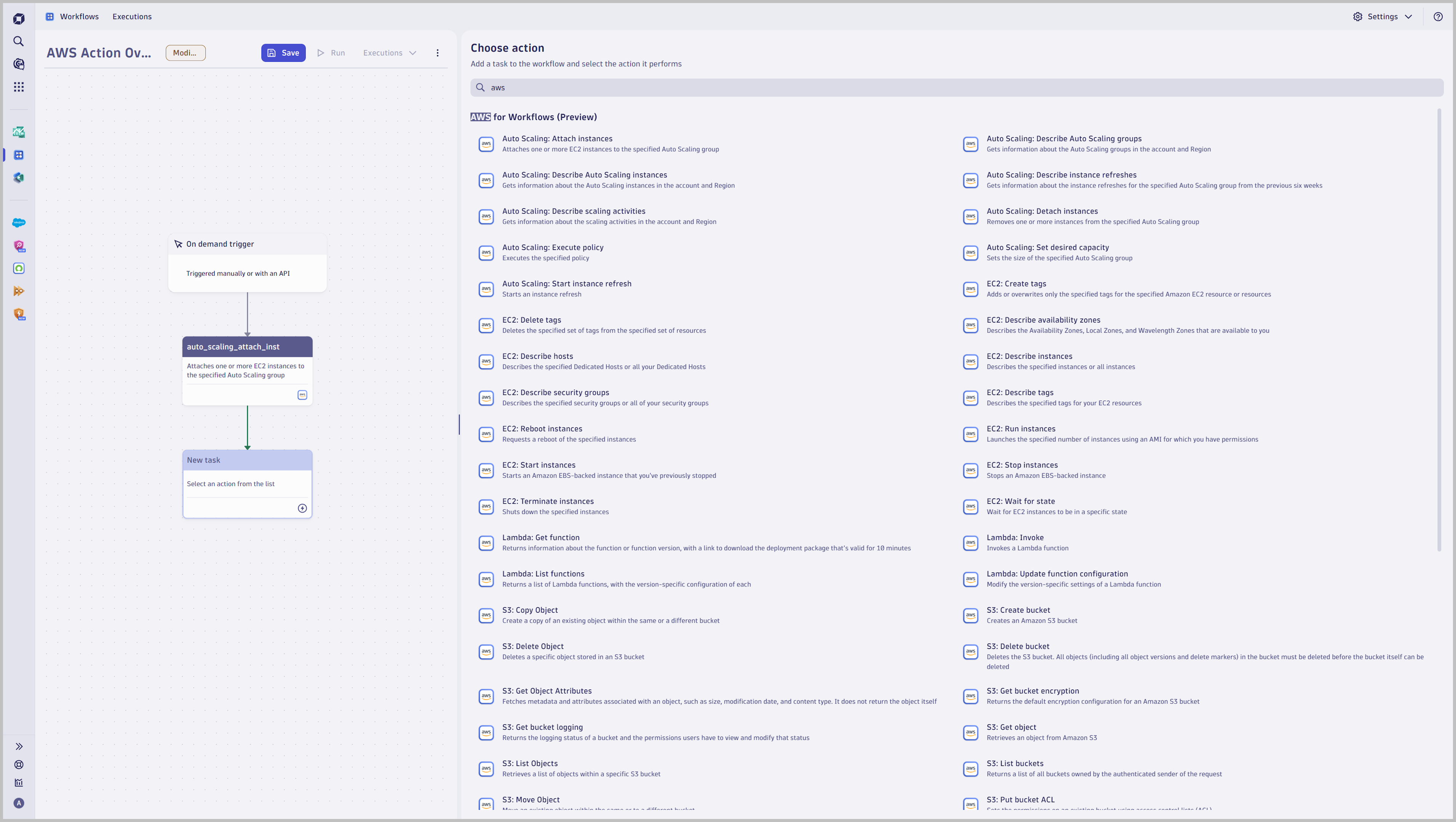
Task: Click AWS icon for EC2: Describe instances
Action: (970, 361)
